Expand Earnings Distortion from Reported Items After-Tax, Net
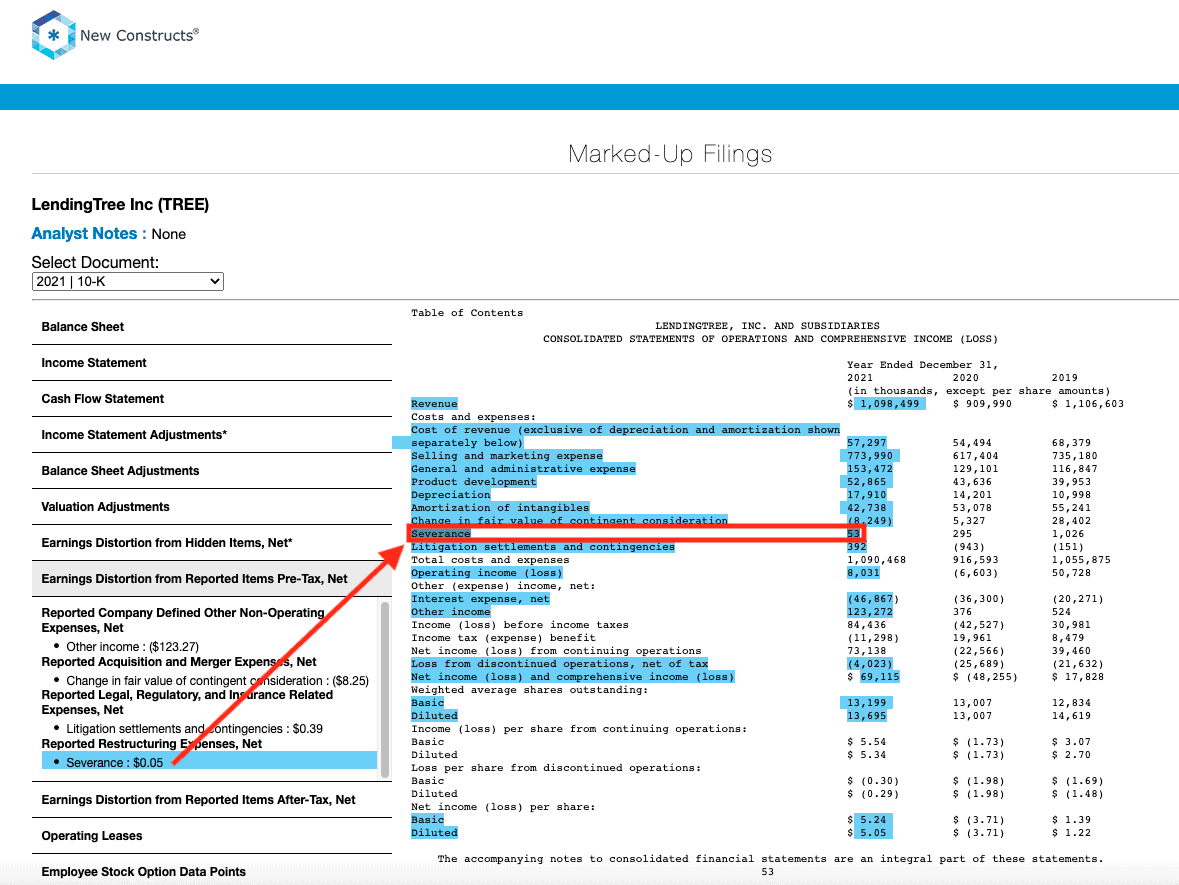 click(212, 800)
